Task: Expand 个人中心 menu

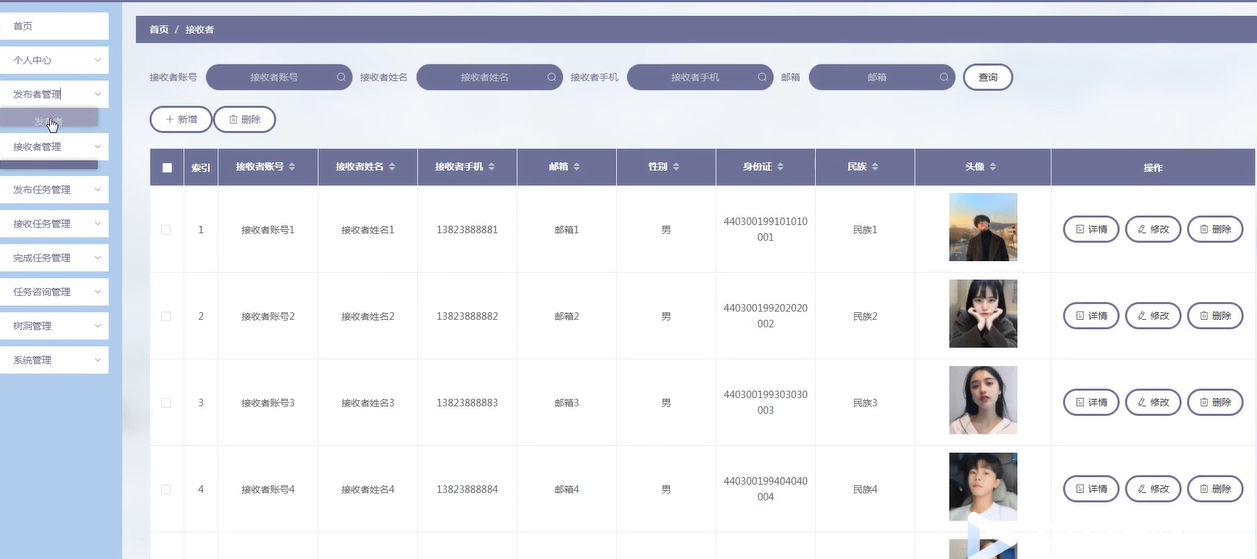Action: pyautogui.click(x=54, y=60)
